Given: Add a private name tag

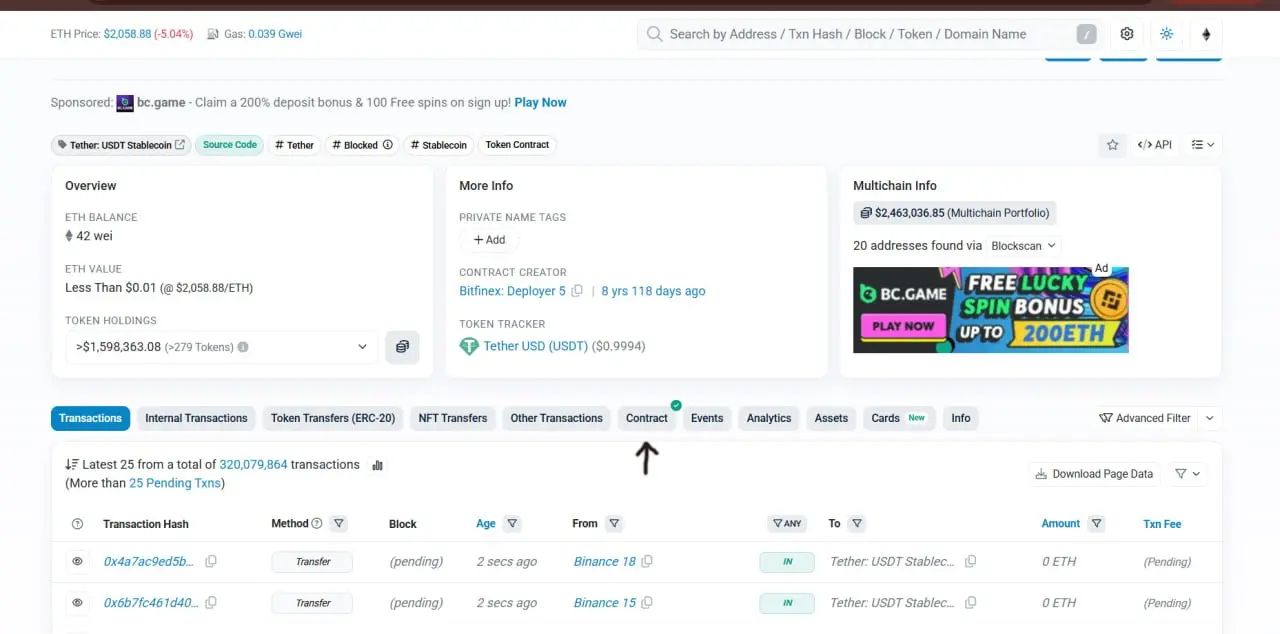Looking at the screenshot, I should (x=490, y=240).
